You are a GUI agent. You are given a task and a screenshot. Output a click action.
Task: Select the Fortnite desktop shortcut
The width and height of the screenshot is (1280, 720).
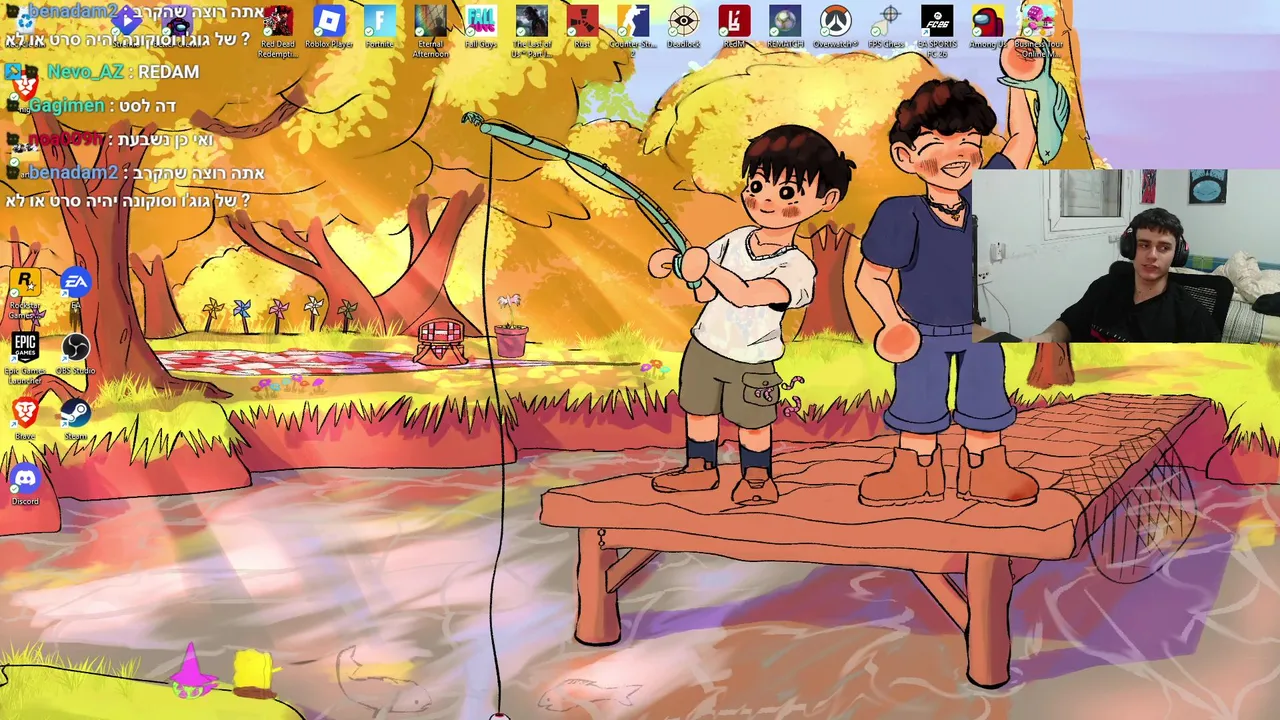(x=380, y=28)
